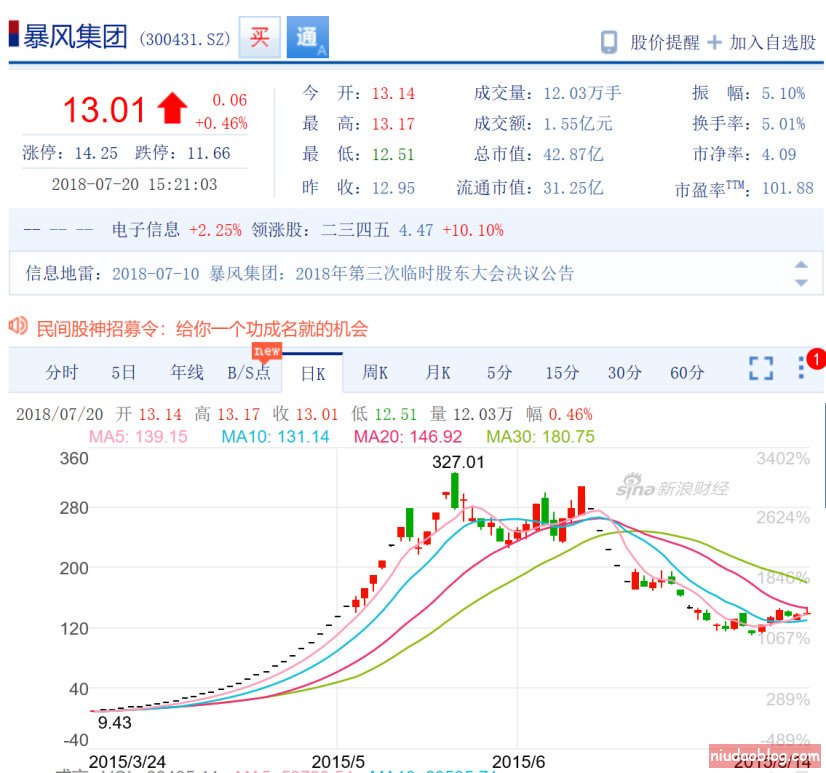The image size is (826, 773).
Task: Switch to the 60分 chart tab
Action: click(687, 373)
